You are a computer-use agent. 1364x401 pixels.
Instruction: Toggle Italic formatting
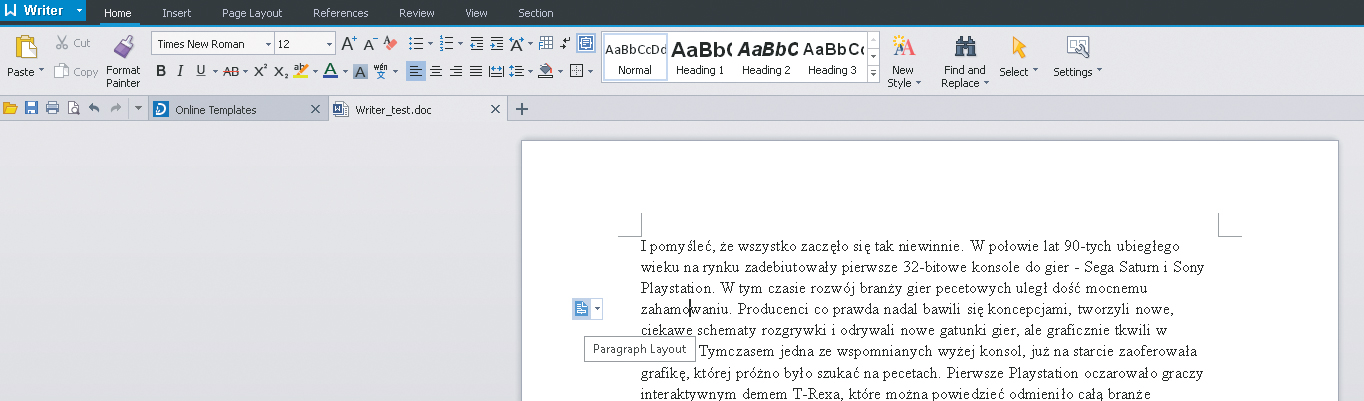180,71
